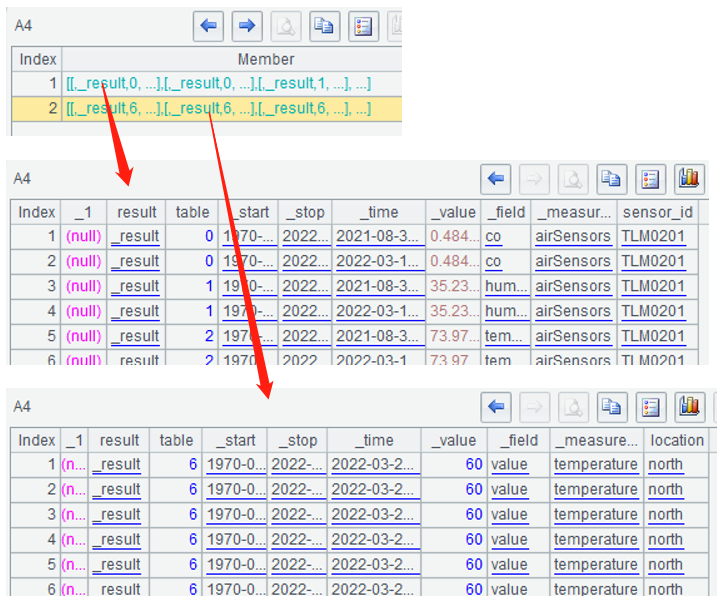Click temperature link in row 1 of bottom table
The width and height of the screenshot is (726, 607).
(595, 465)
